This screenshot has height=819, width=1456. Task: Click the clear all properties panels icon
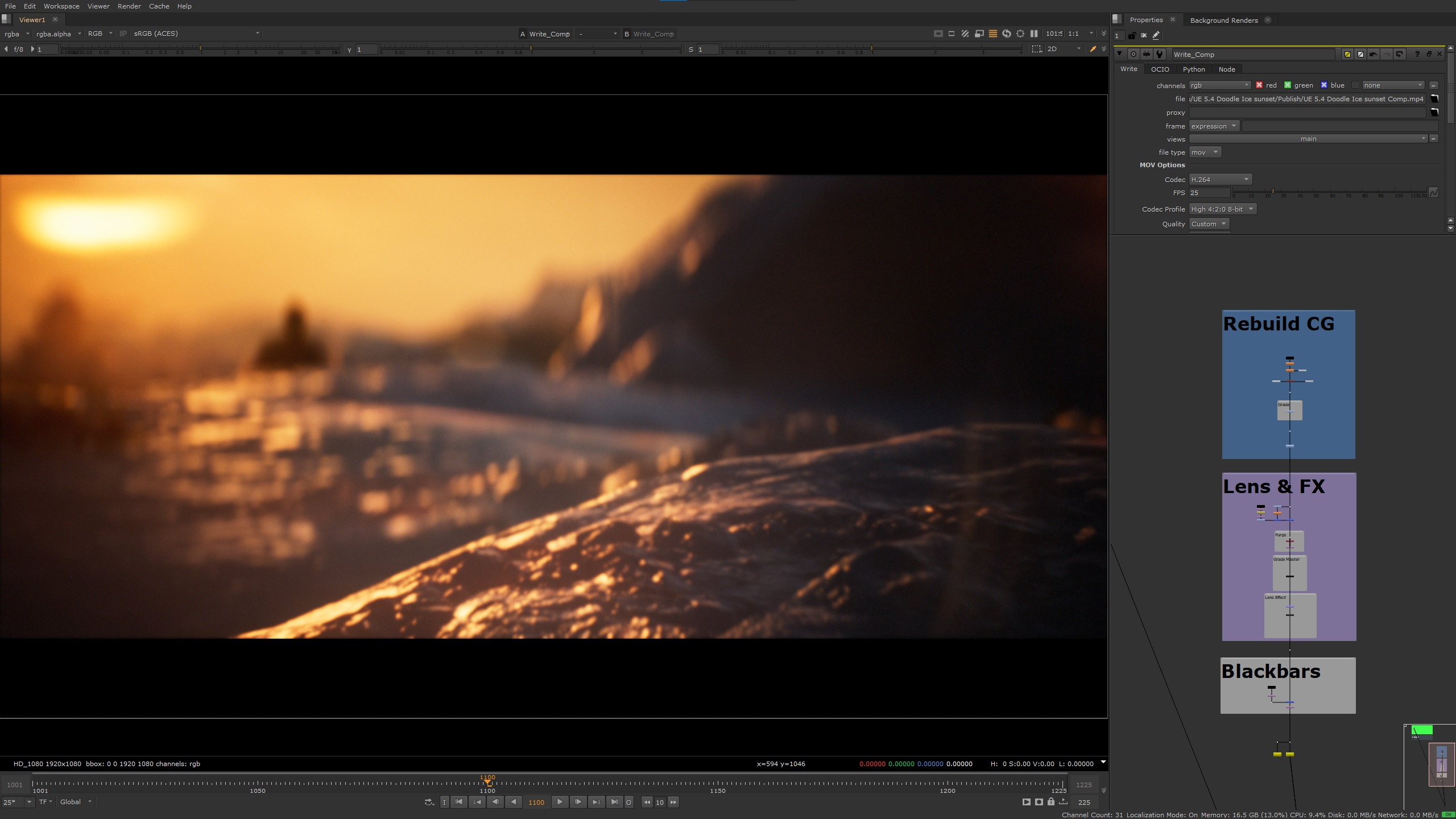coord(1144,35)
